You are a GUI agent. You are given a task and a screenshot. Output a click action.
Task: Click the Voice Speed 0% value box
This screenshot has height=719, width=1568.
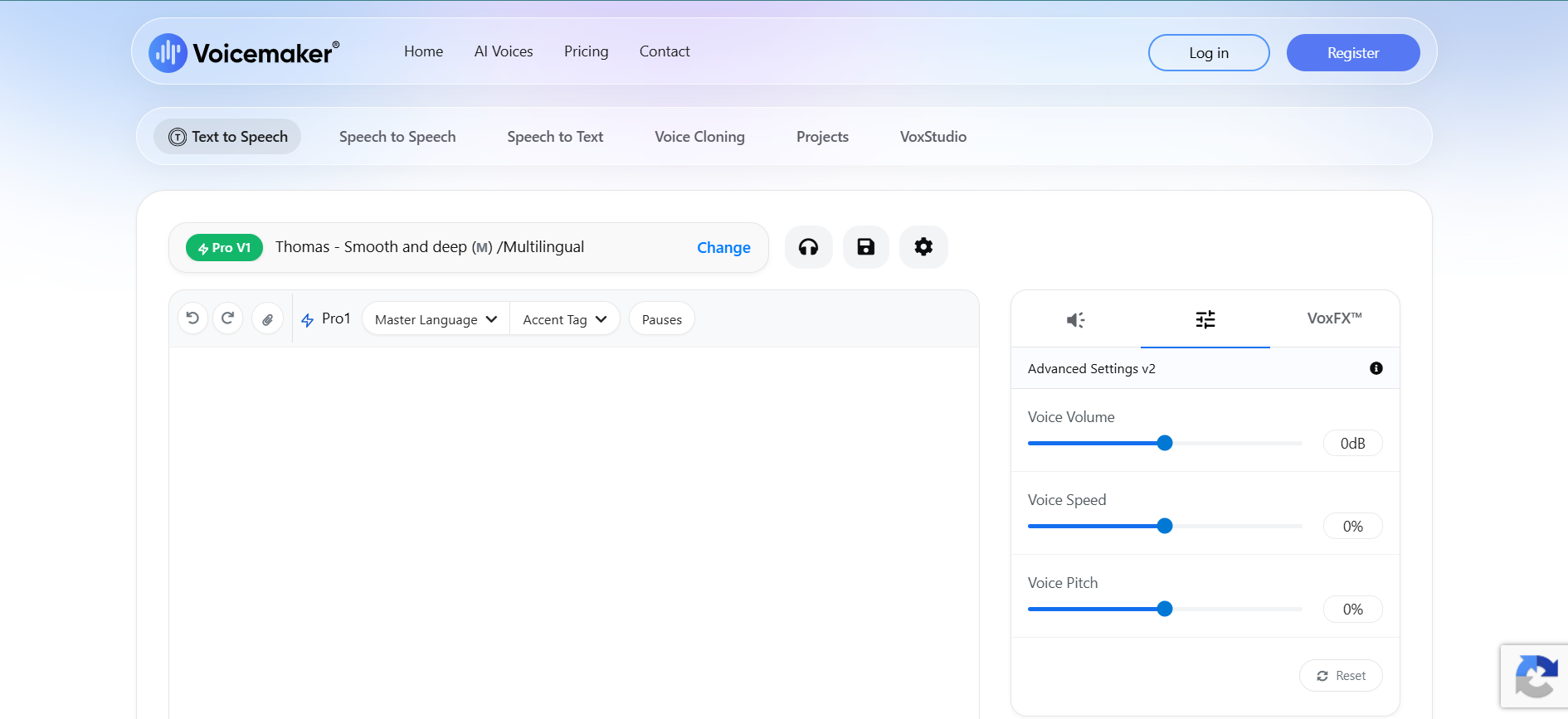pyautogui.click(x=1353, y=527)
